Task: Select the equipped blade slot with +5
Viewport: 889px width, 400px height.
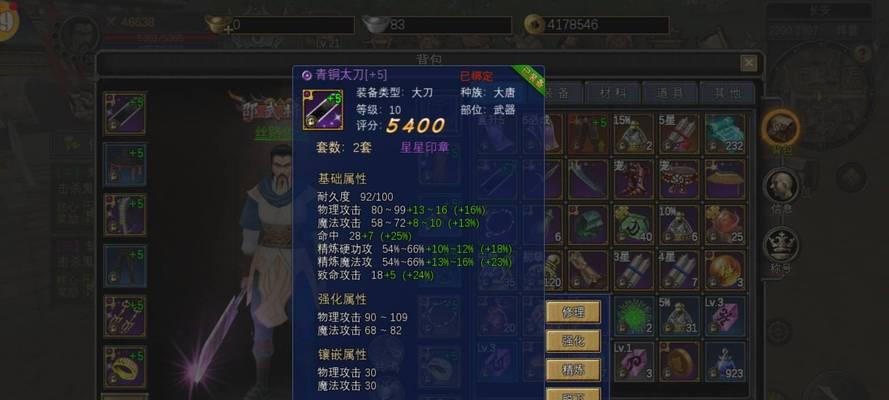Action: [125, 113]
